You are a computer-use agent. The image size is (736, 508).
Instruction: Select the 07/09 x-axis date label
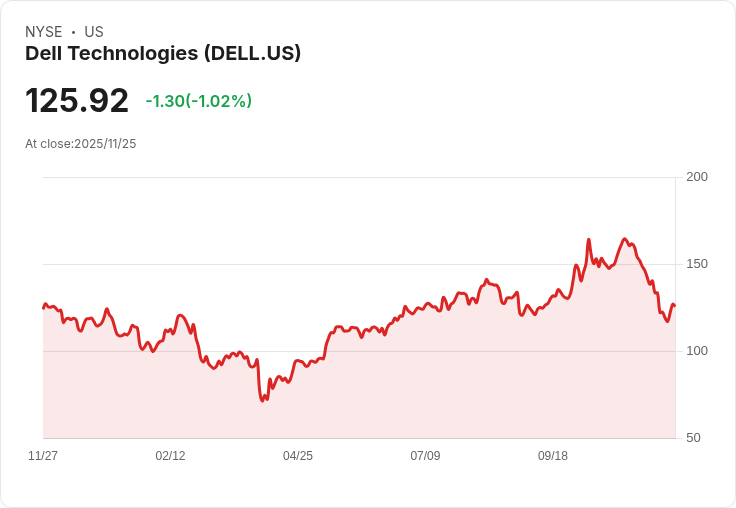coord(425,456)
